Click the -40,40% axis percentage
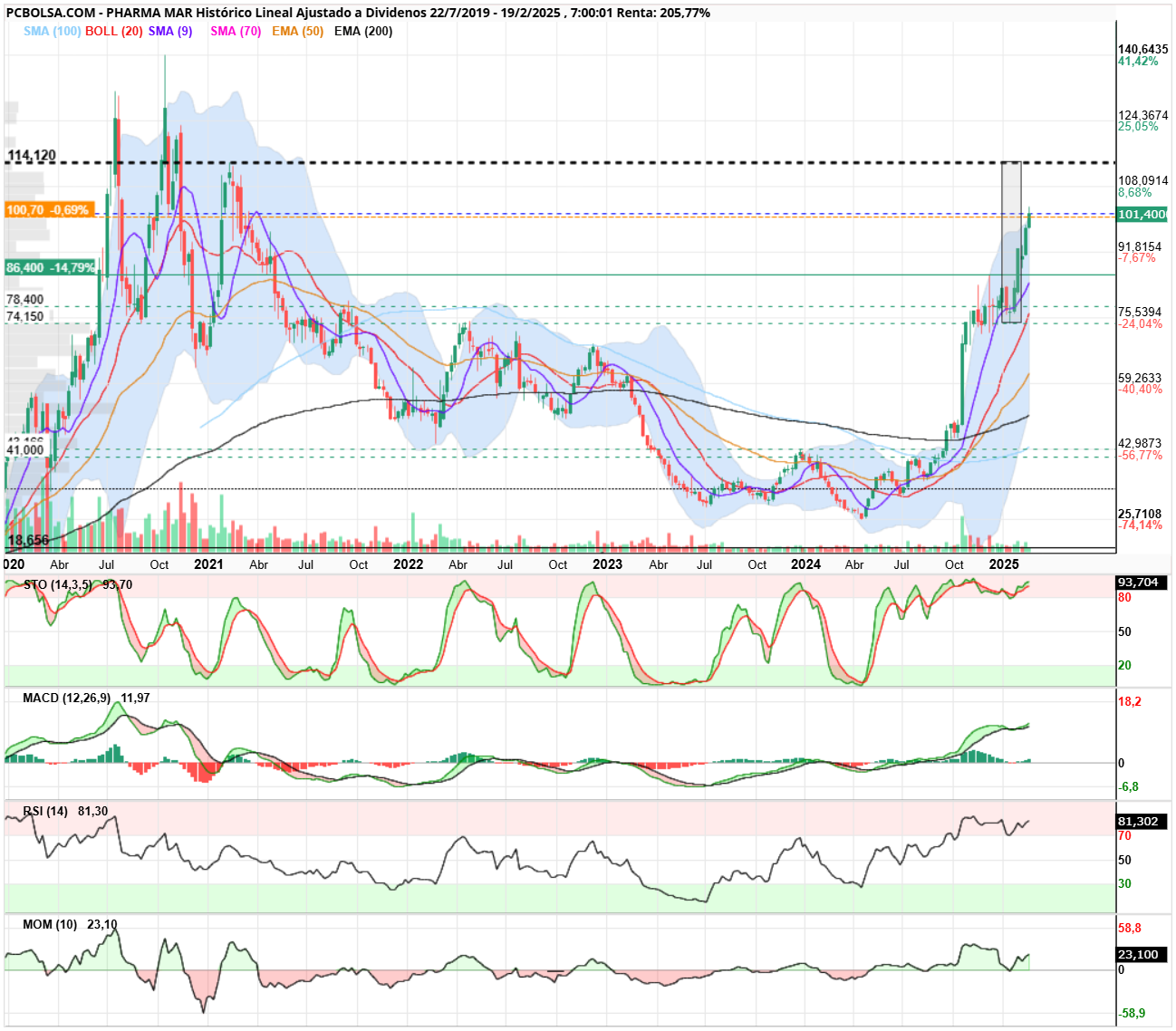The width and height of the screenshot is (1176, 1031). [x=1141, y=390]
